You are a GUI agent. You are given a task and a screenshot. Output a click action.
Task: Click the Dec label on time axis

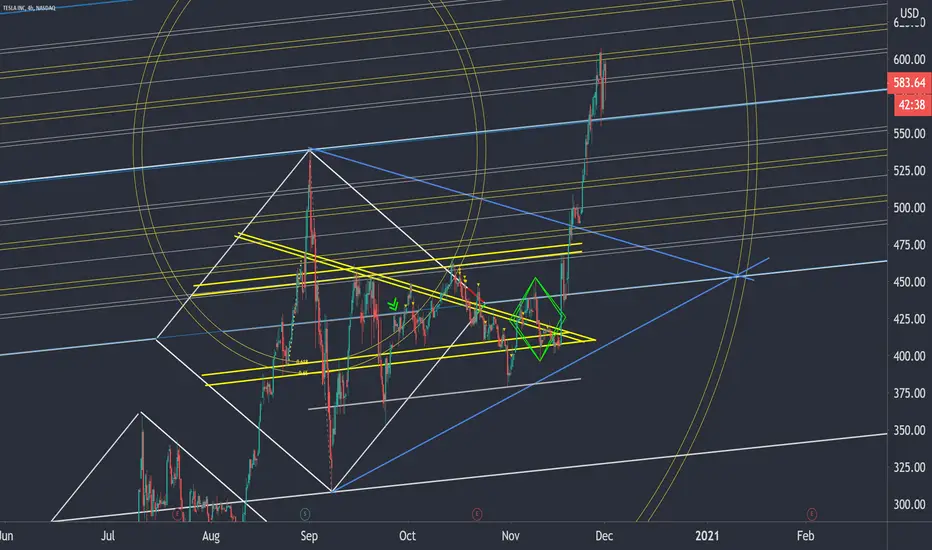point(603,536)
